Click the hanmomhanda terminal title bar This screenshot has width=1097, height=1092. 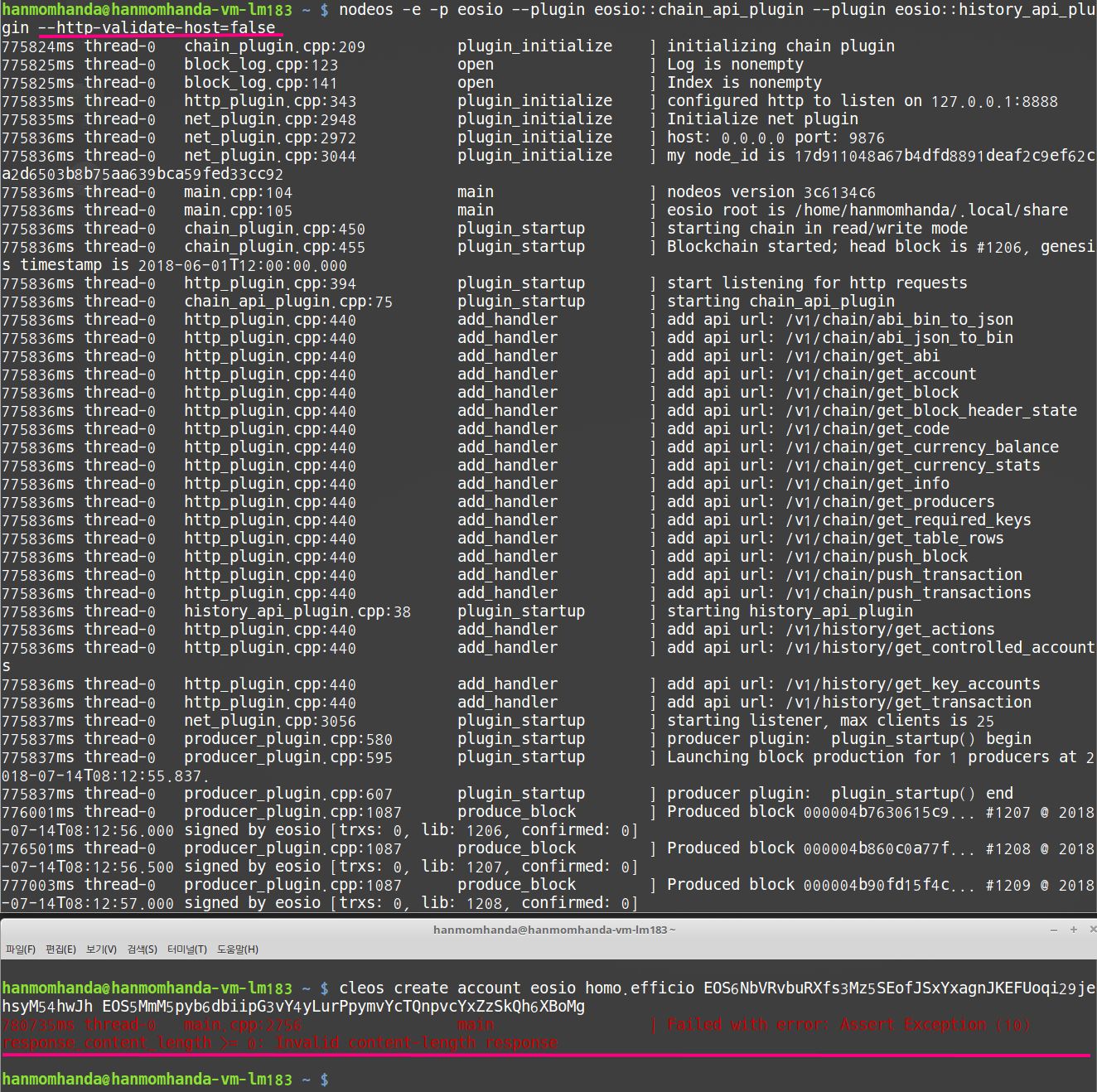pos(553,930)
